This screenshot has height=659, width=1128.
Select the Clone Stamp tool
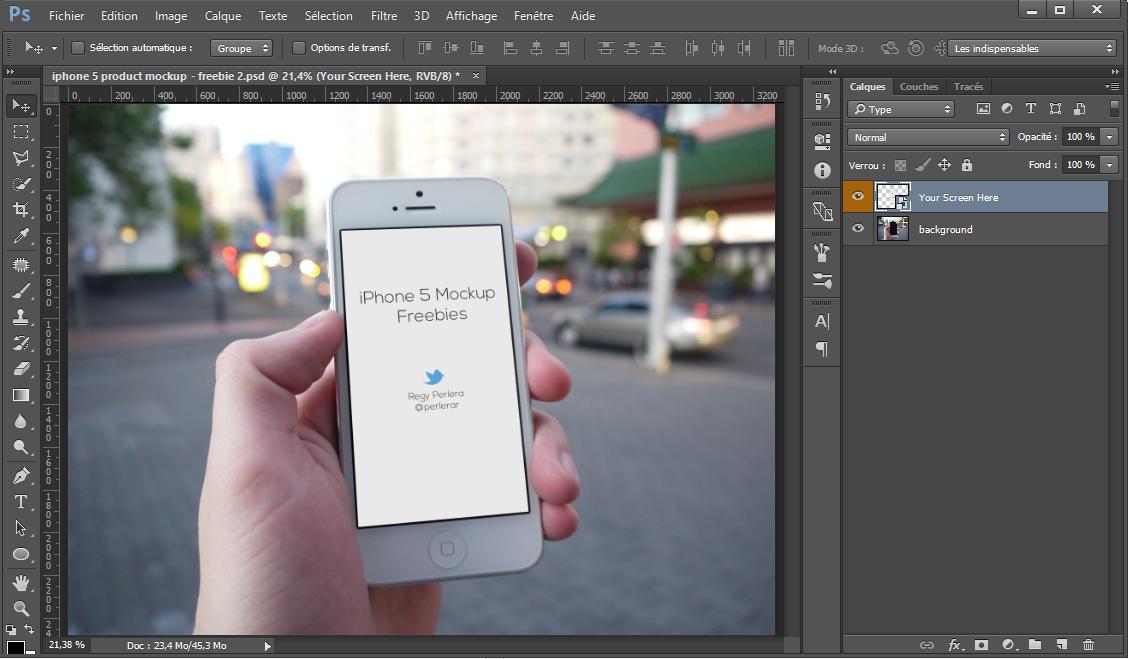(x=21, y=317)
